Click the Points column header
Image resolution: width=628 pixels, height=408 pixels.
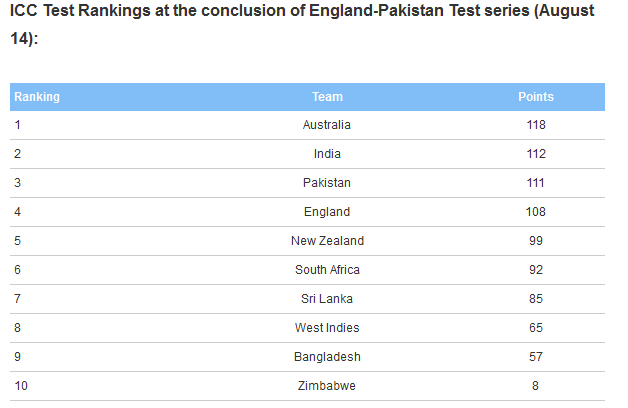click(x=535, y=97)
